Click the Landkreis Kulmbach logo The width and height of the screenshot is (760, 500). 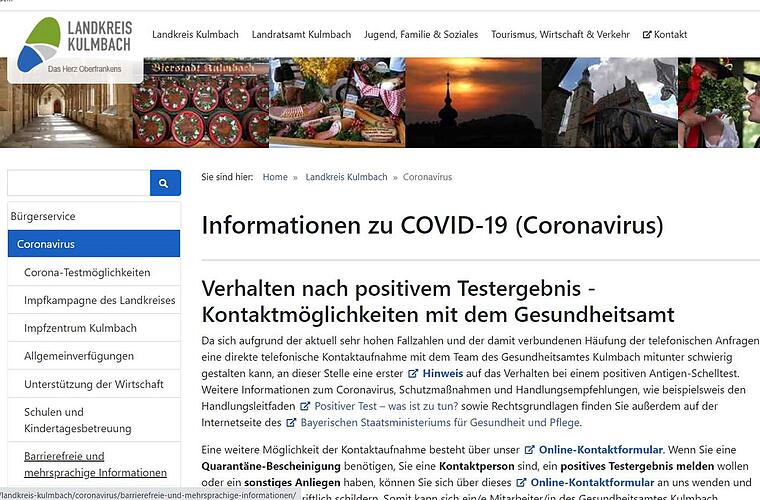click(x=75, y=42)
